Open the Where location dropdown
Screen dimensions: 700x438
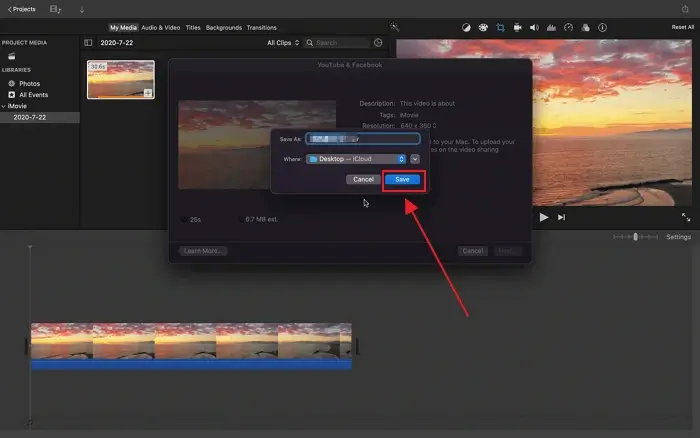click(355, 158)
